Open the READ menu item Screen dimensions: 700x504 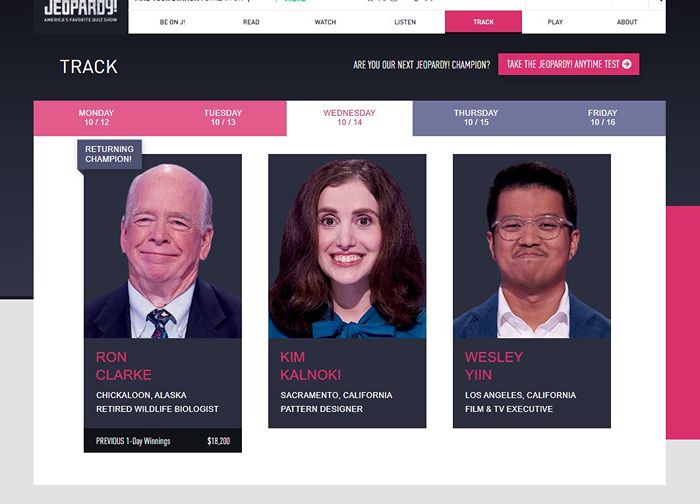[x=251, y=22]
